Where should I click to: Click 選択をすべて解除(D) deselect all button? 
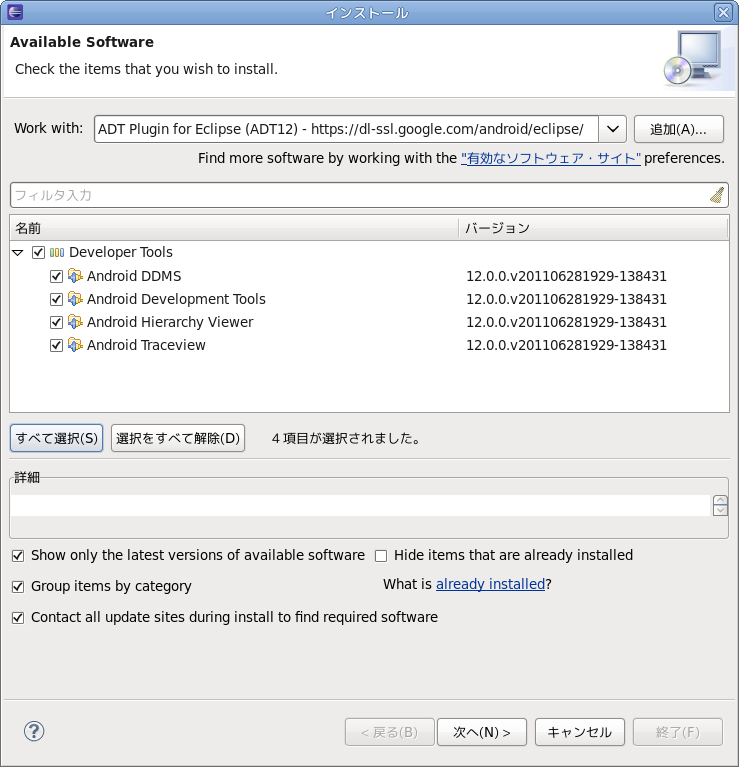(x=178, y=438)
